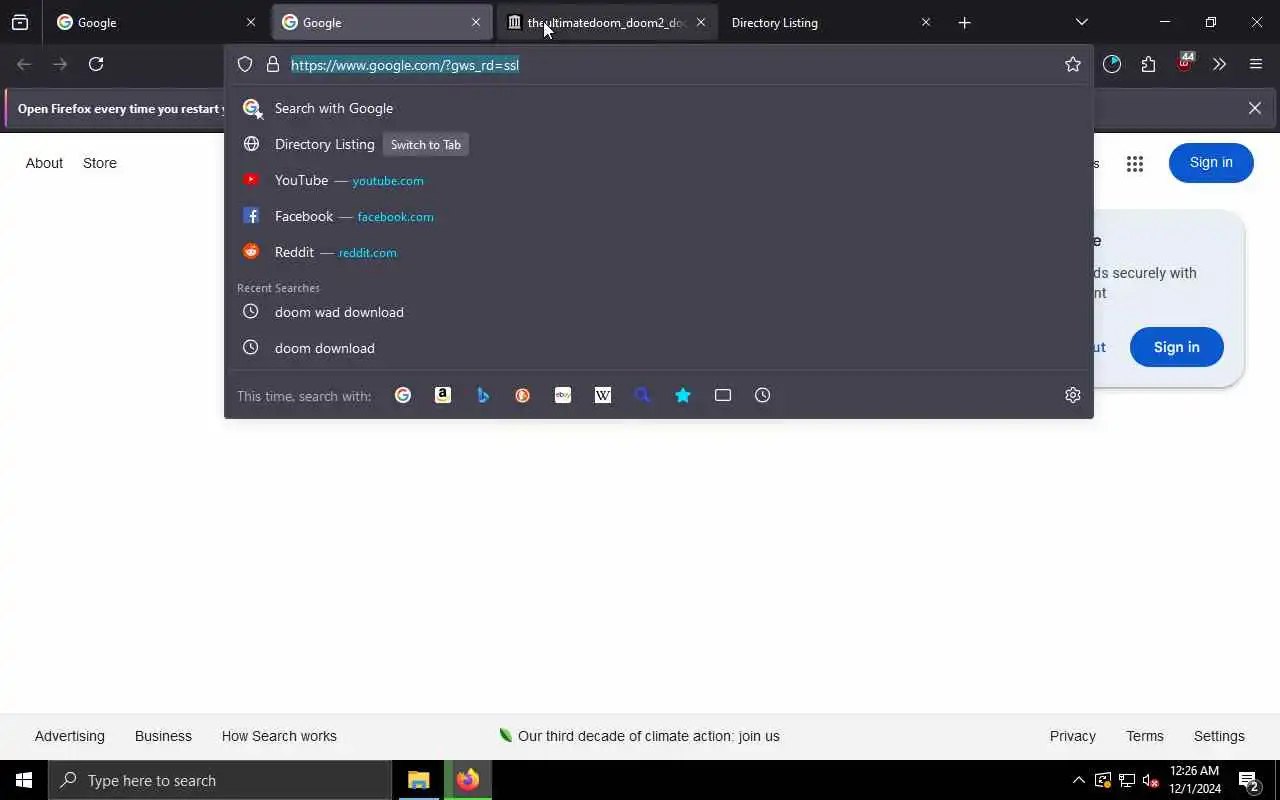Show more tools overflow chevron

[x=1219, y=64]
